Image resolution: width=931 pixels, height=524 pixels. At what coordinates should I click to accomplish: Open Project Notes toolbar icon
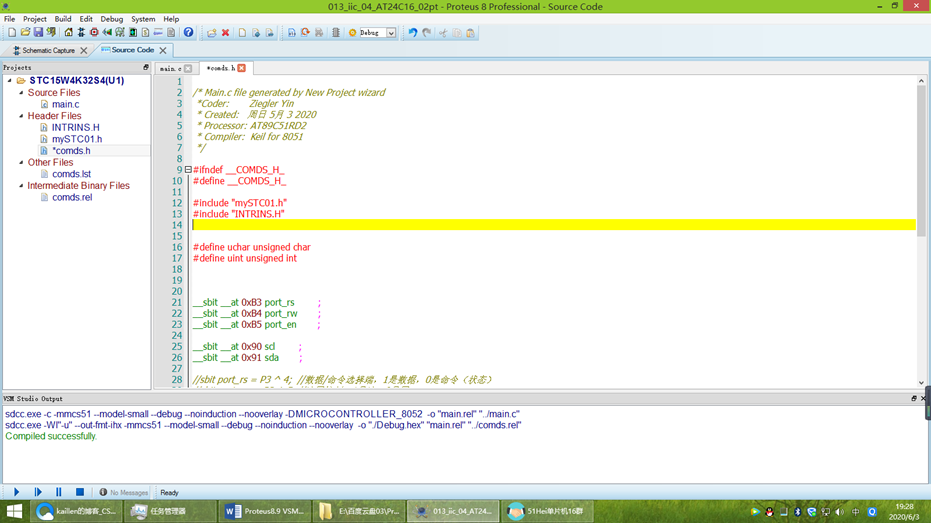click(171, 33)
